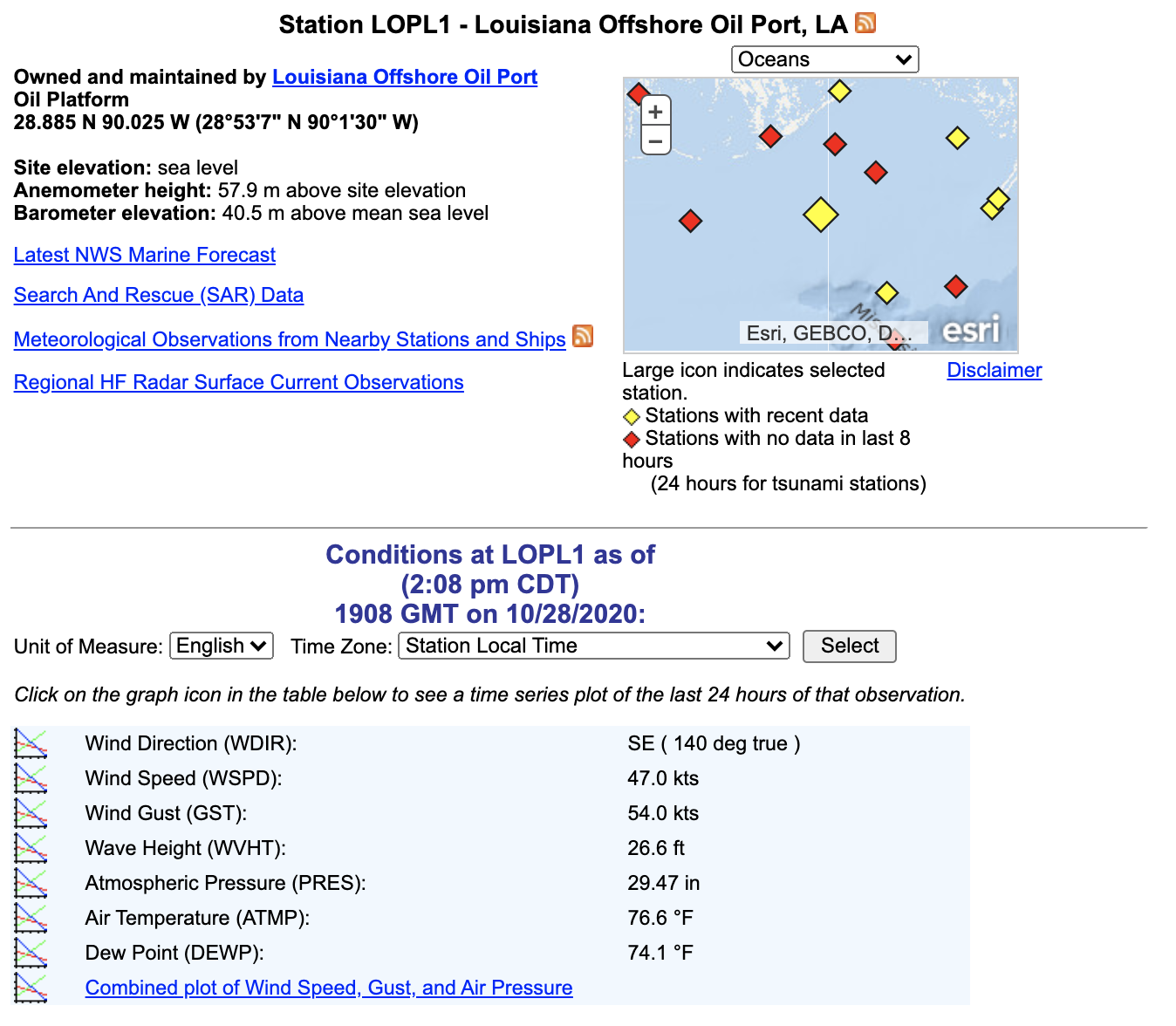Viewport: 1176px width, 1026px height.
Task: Click the '74.1 °F' dew point value
Action: pos(660,953)
